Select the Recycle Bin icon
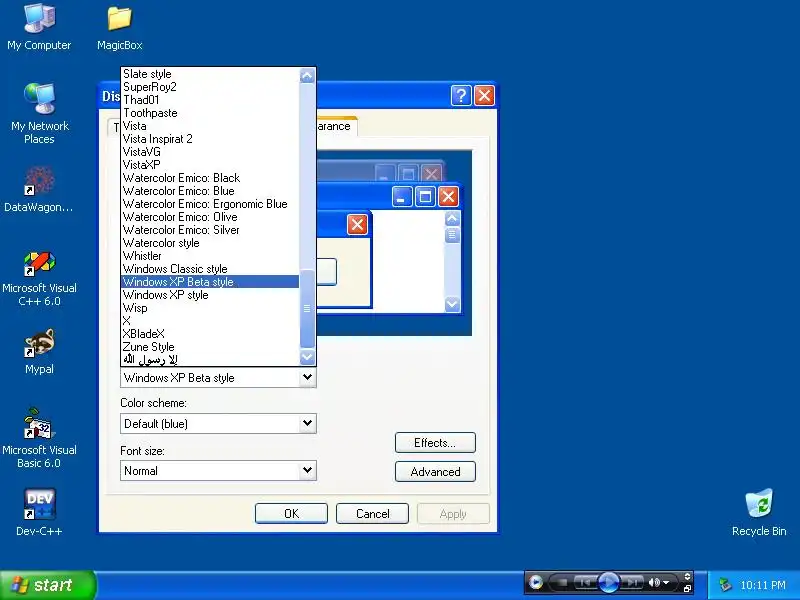The width and height of the screenshot is (800, 600). tap(759, 512)
